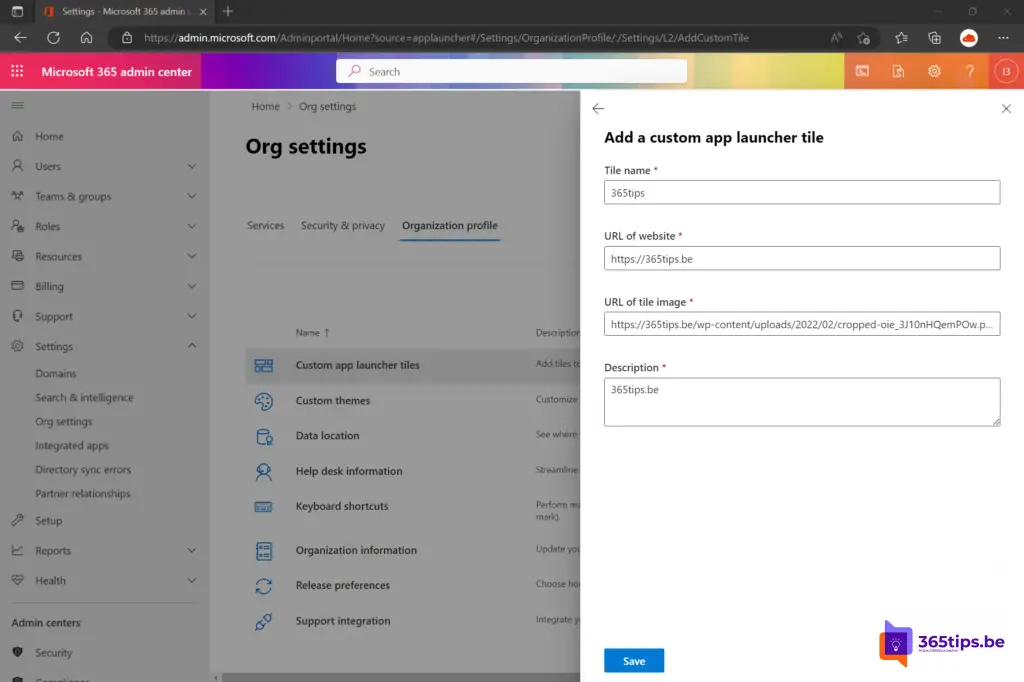Screen dimensions: 1024x682
Task: Expand the Support chevron
Action: tap(191, 316)
